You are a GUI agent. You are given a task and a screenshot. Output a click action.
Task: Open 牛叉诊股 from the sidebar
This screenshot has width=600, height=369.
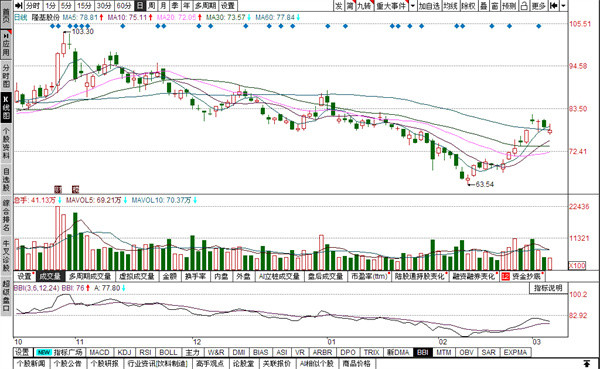6,256
